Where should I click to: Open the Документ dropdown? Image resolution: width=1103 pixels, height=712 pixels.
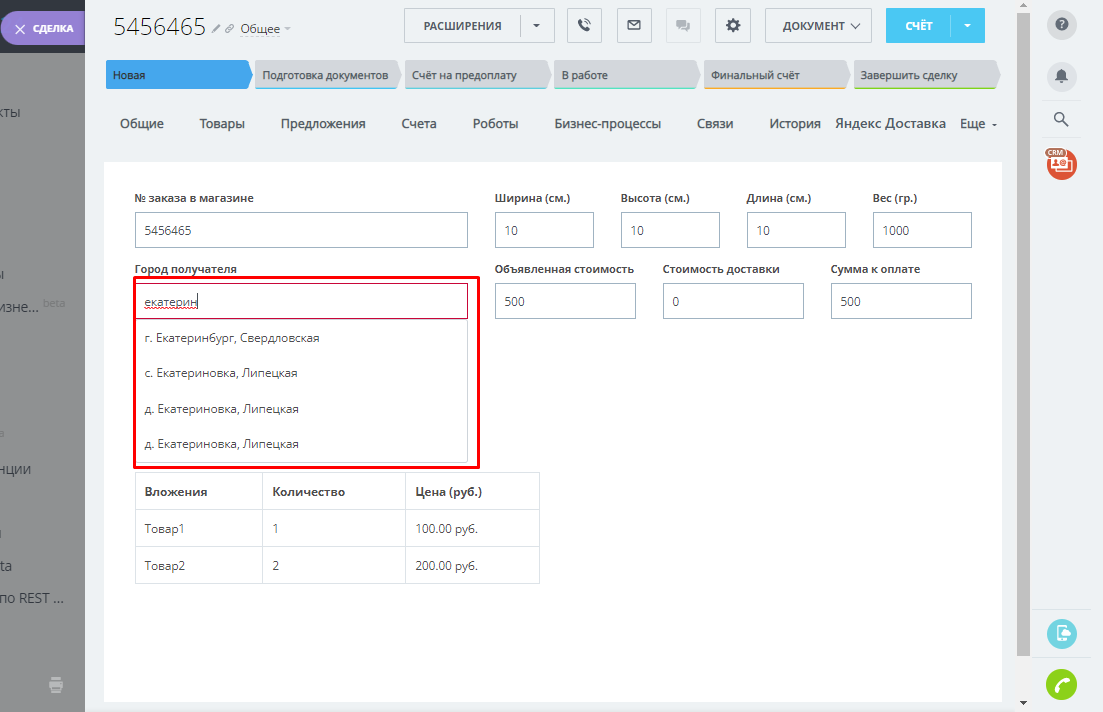click(817, 26)
